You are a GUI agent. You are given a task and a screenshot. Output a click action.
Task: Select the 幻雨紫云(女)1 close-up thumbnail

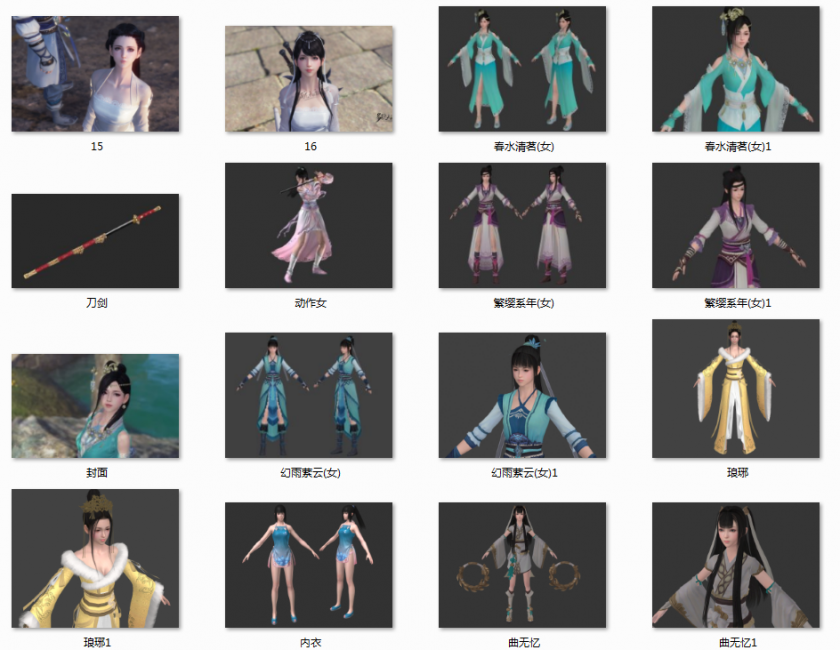pyautogui.click(x=522, y=395)
